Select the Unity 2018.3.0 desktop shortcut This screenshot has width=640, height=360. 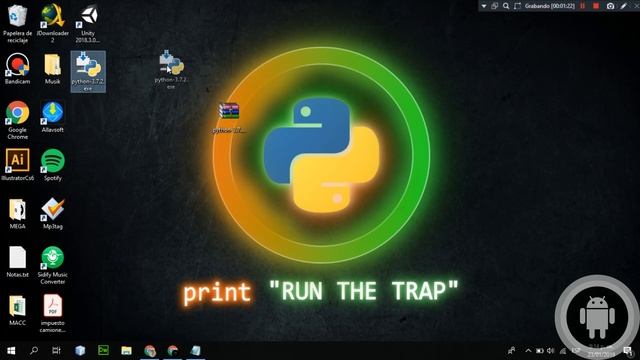point(88,24)
